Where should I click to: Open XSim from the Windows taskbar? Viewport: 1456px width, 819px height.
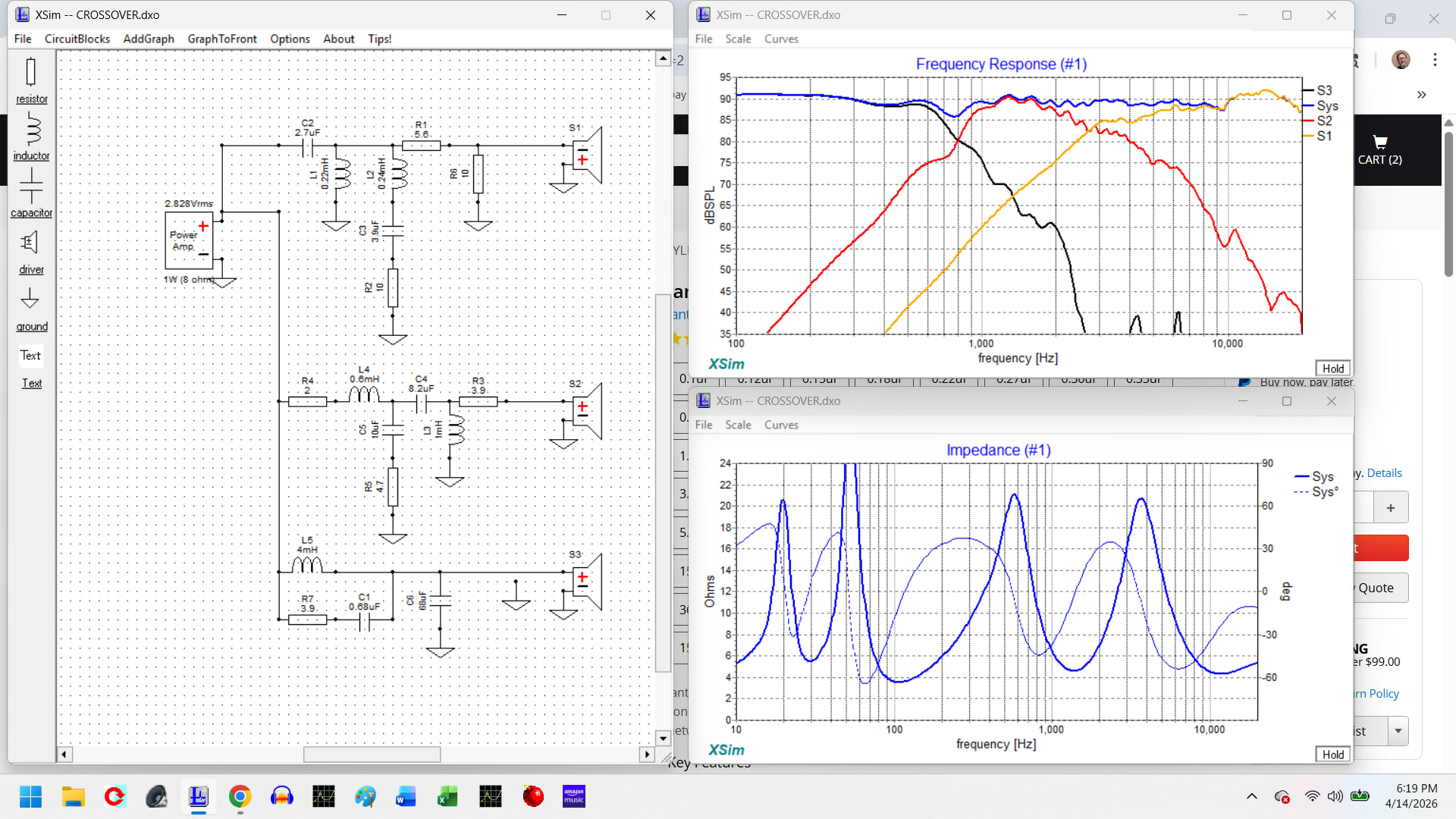(198, 797)
